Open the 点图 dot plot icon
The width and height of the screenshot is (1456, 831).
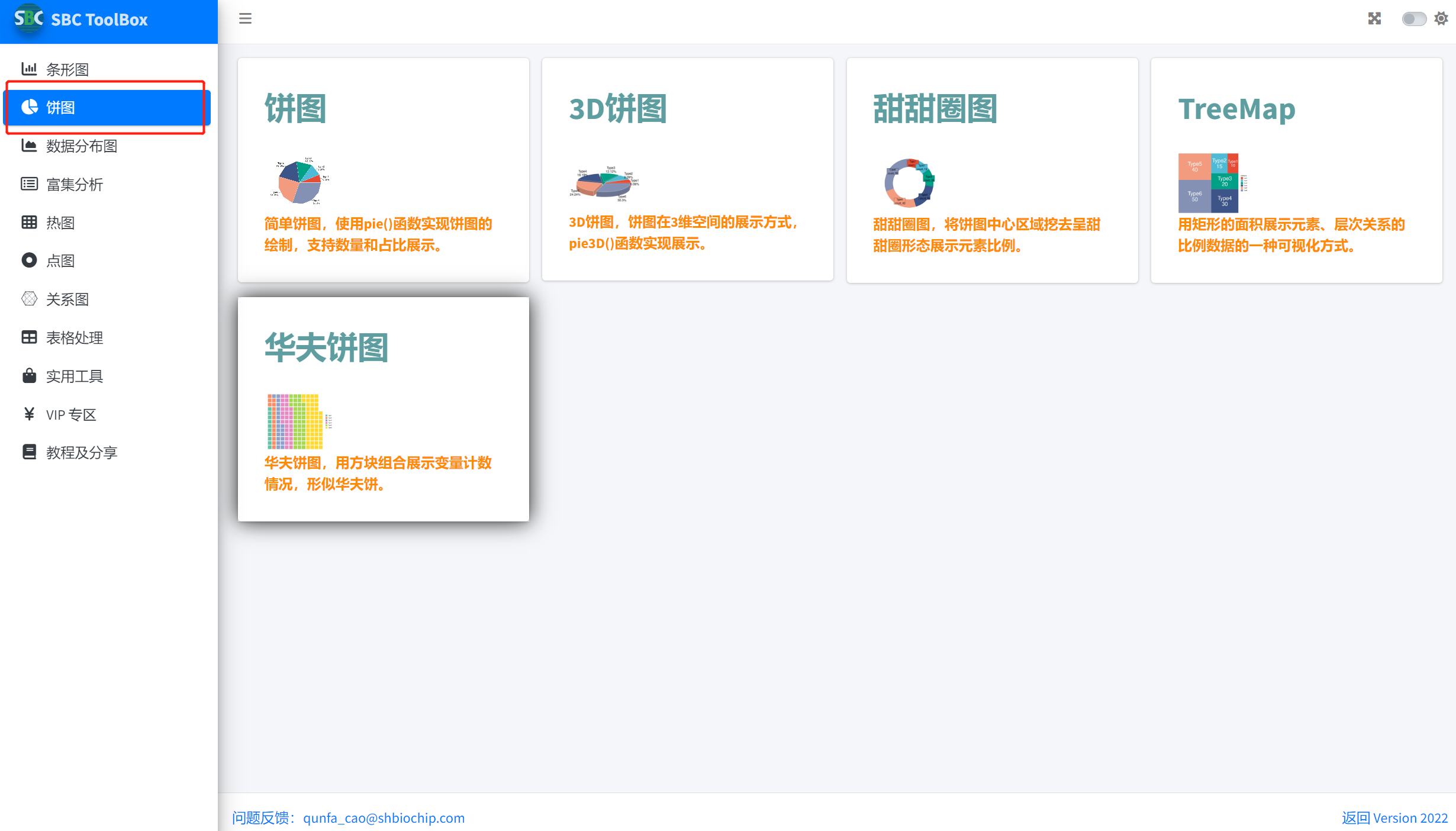pyautogui.click(x=29, y=260)
